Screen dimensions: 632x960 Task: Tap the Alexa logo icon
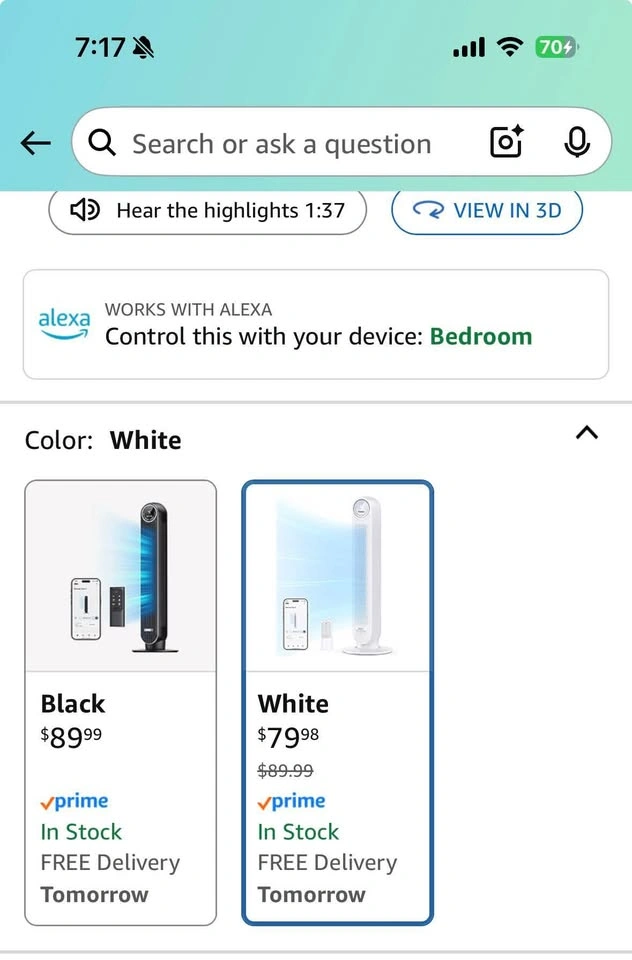tap(64, 323)
